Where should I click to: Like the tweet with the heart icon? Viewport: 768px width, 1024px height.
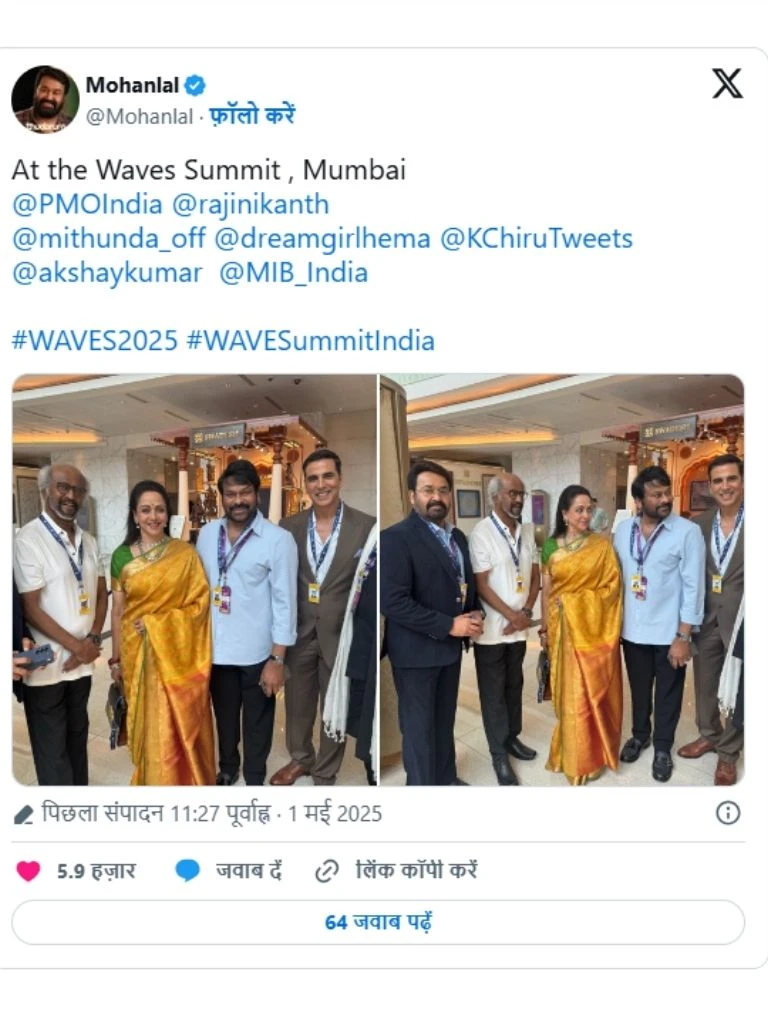[28, 871]
